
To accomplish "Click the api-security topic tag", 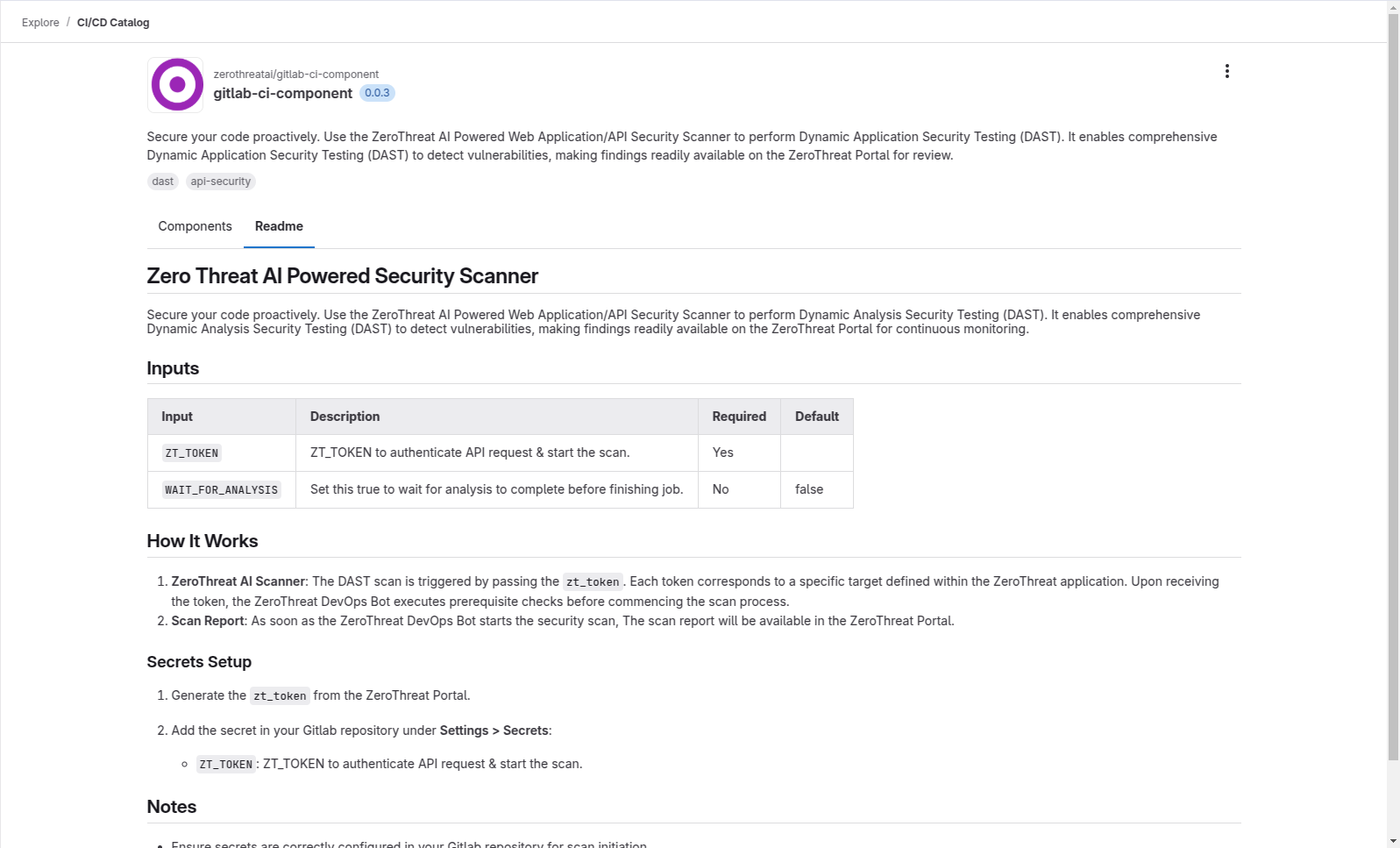I will (221, 182).
